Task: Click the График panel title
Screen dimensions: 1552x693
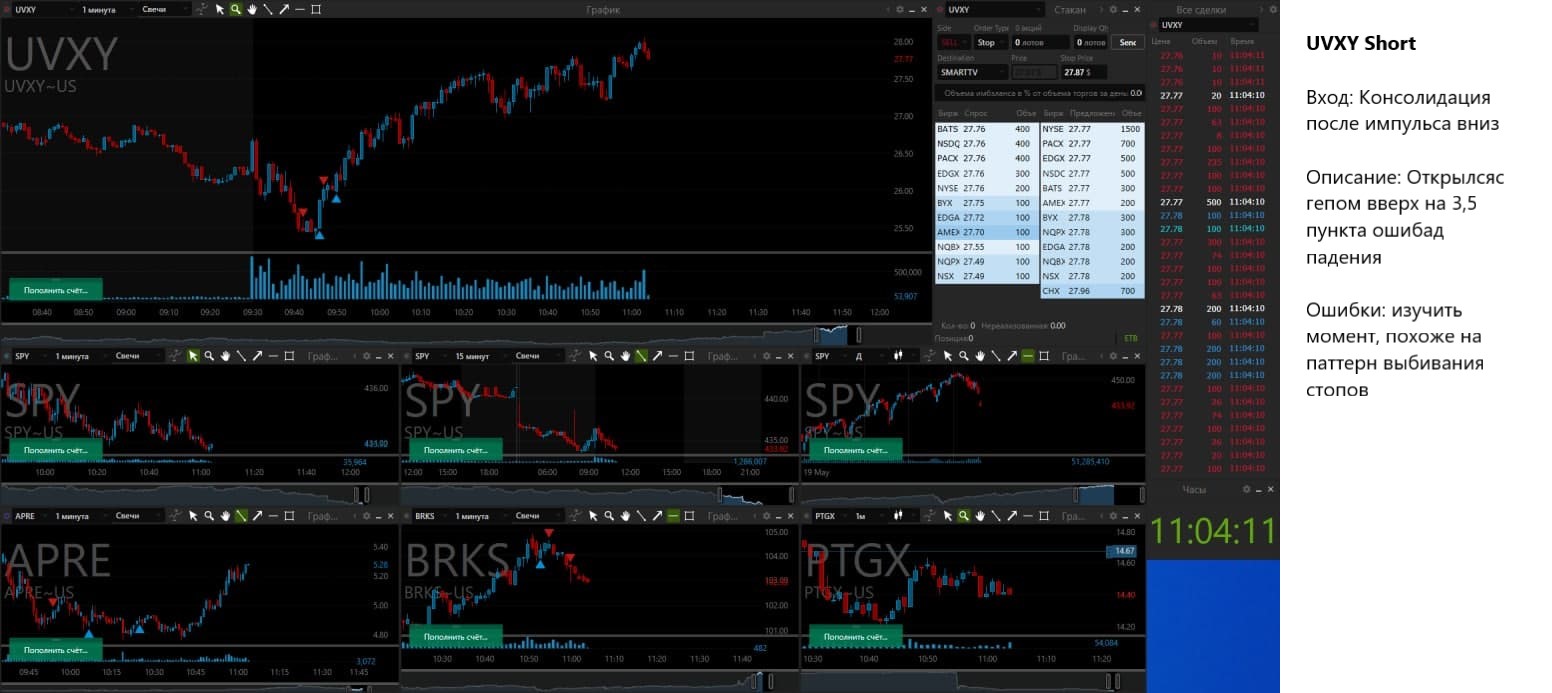Action: click(x=602, y=9)
